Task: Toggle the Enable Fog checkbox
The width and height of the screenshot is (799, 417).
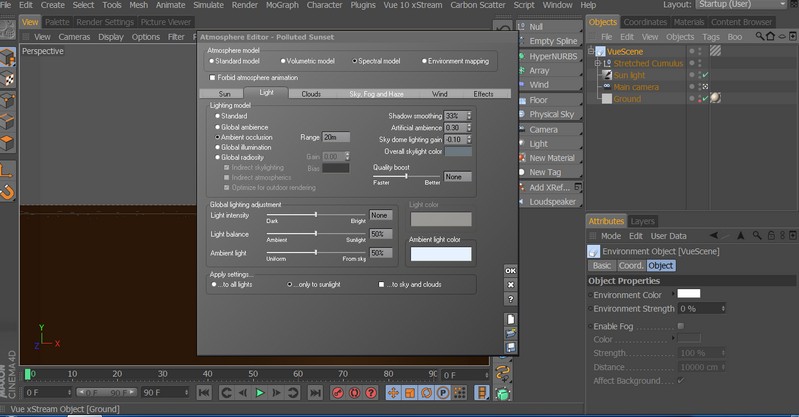Action: [x=681, y=326]
